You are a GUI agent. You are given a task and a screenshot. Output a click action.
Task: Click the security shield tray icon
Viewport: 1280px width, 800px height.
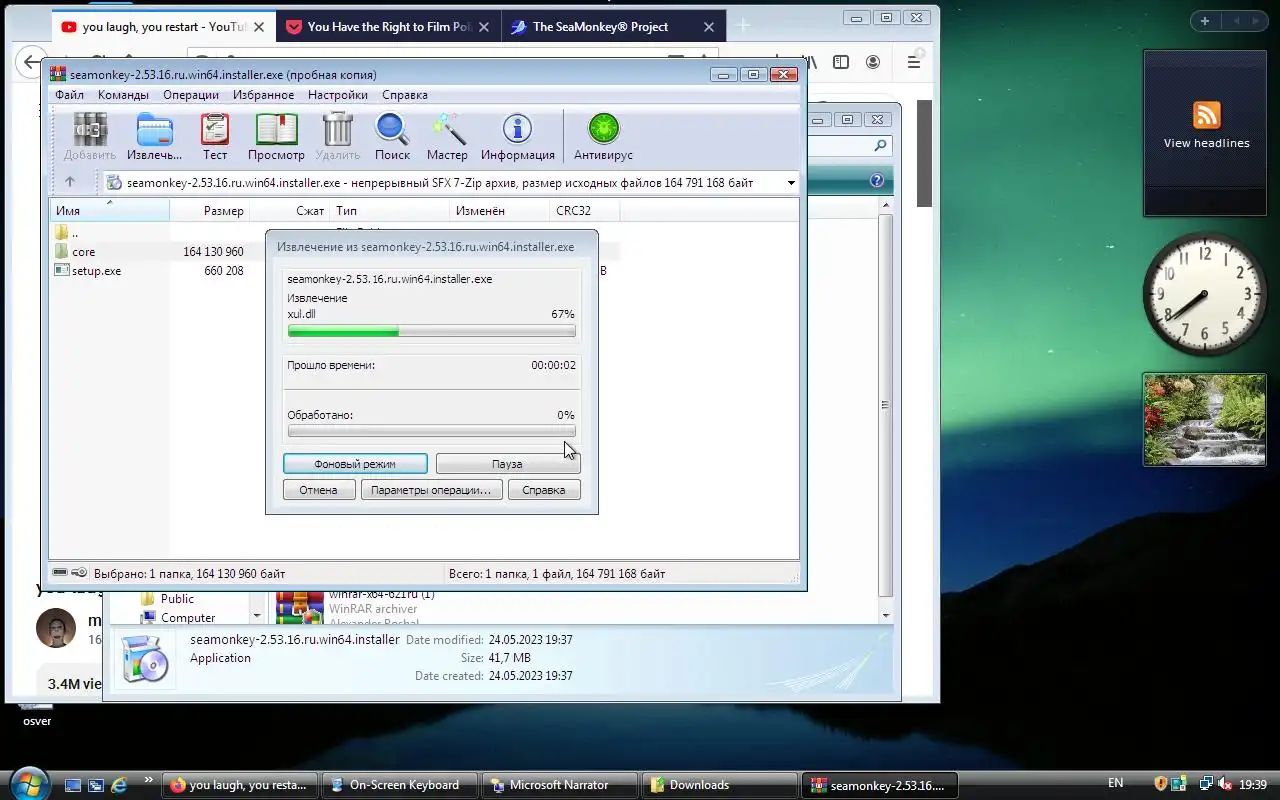coord(1161,784)
